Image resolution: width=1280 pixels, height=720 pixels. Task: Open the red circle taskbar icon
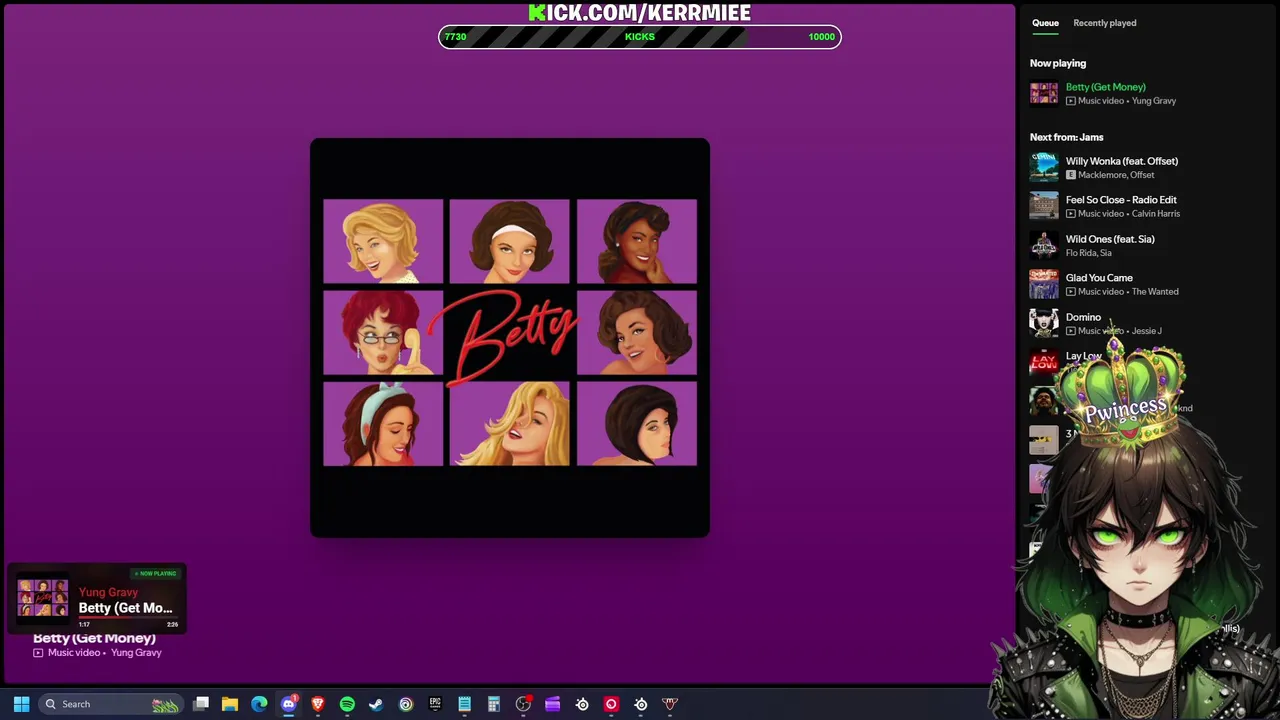611,704
